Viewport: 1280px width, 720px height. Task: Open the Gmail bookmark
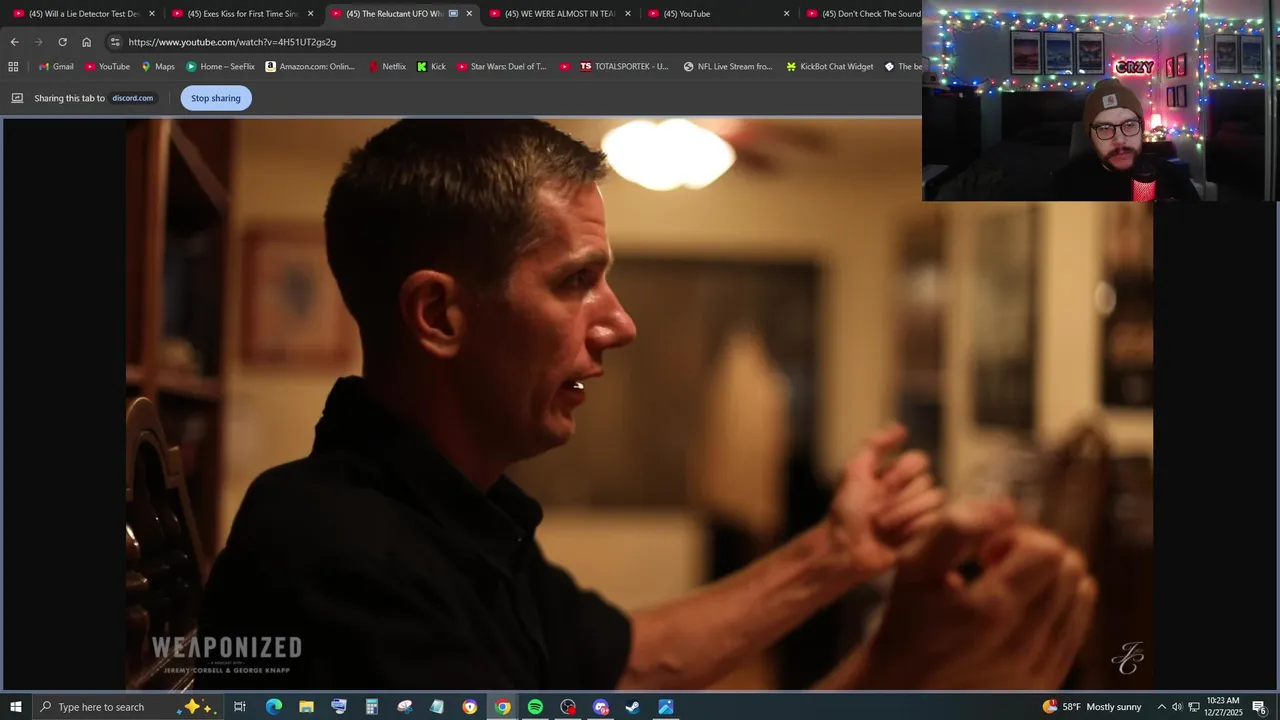click(56, 67)
